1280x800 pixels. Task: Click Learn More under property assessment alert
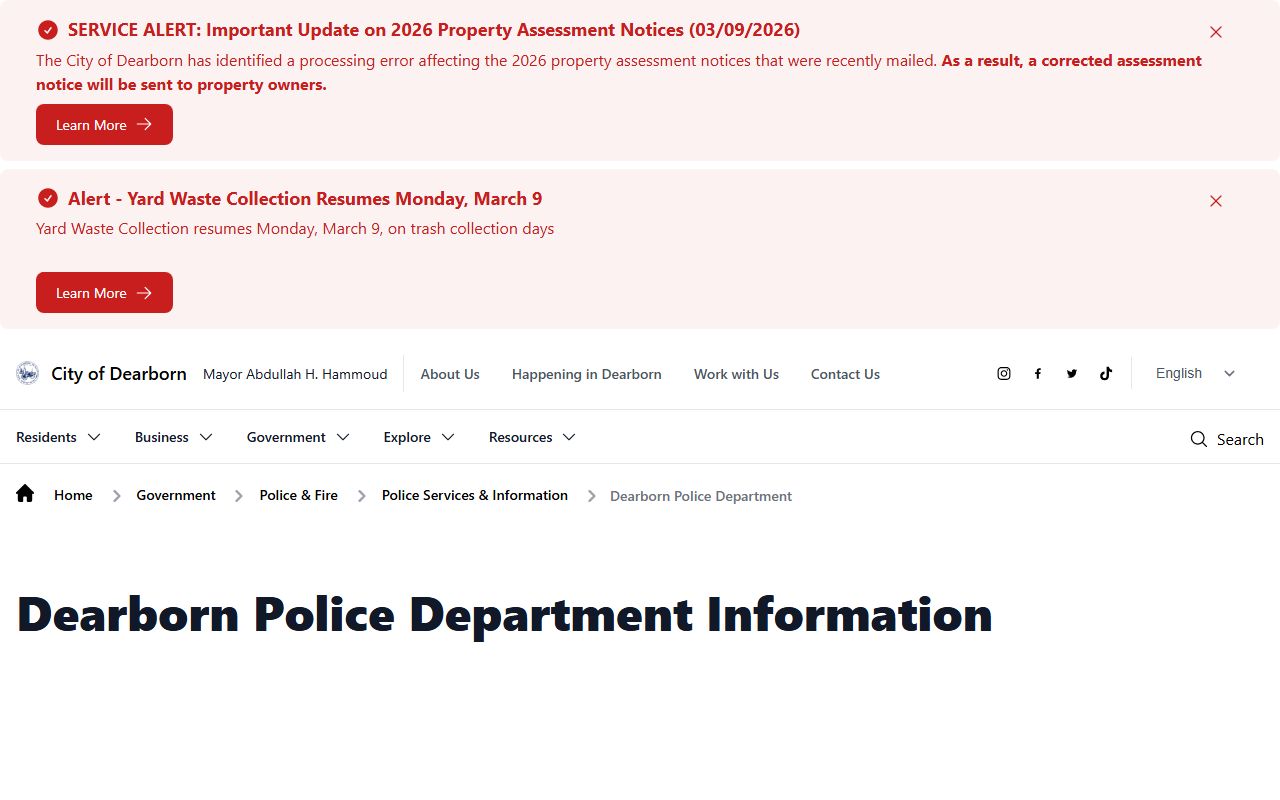pyautogui.click(x=104, y=125)
